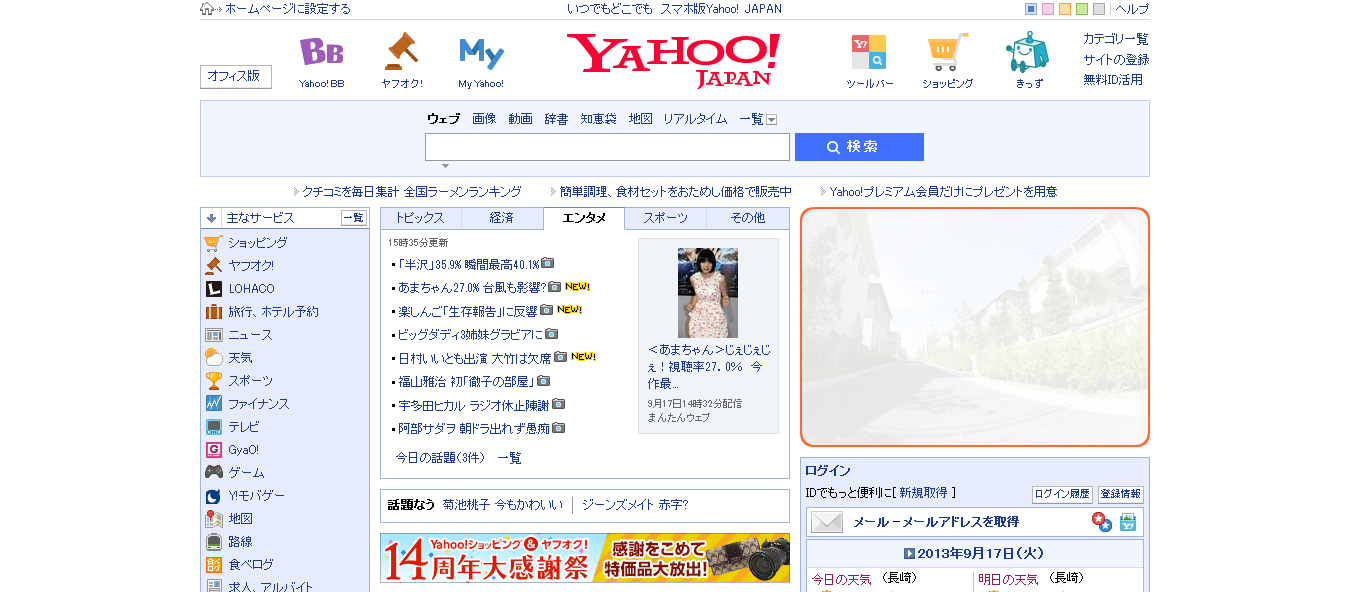
Task: Open the Yahoo! BB icon
Action: point(321,52)
